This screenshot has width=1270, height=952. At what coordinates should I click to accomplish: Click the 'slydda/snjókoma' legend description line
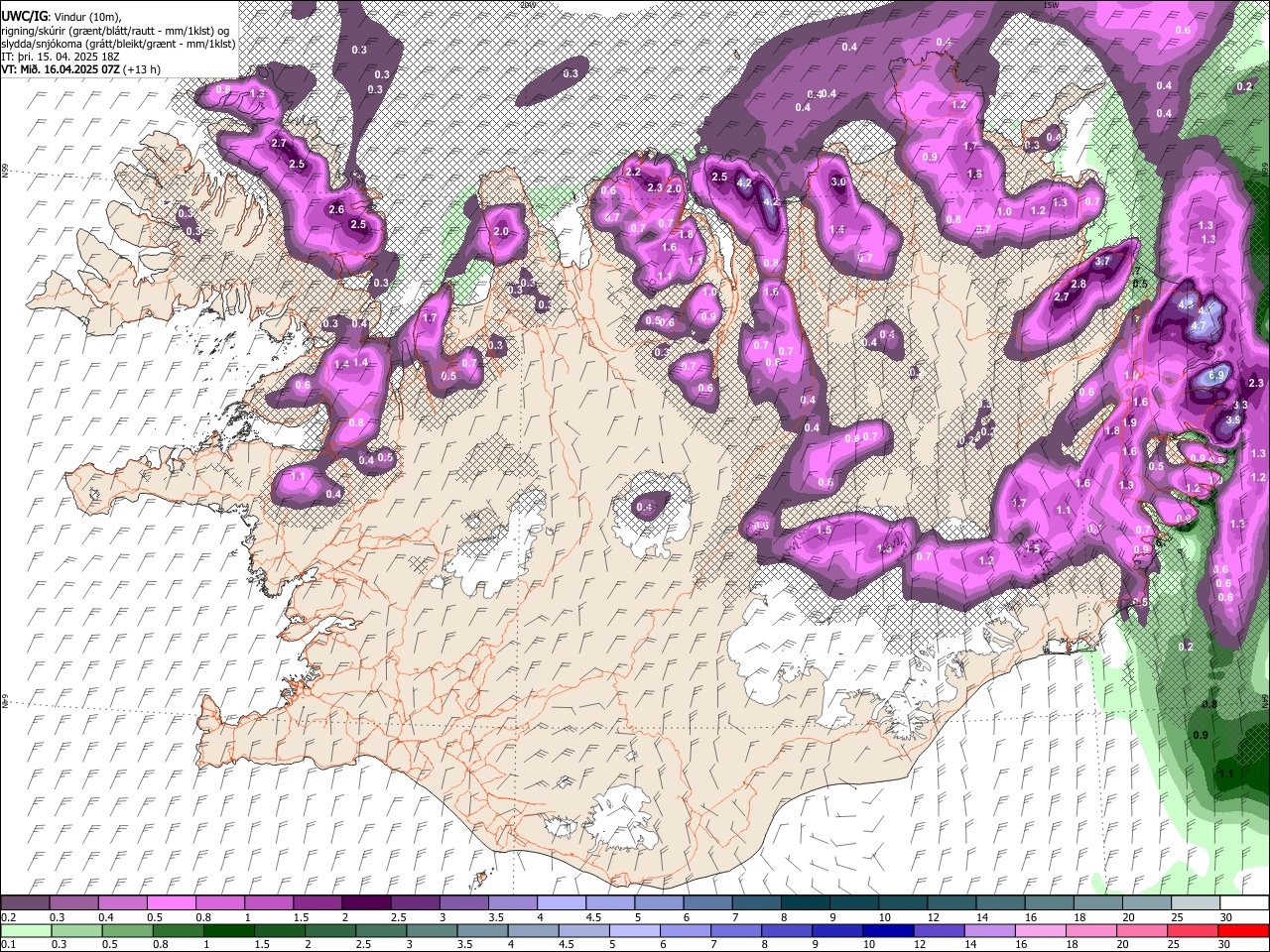[x=118, y=44]
